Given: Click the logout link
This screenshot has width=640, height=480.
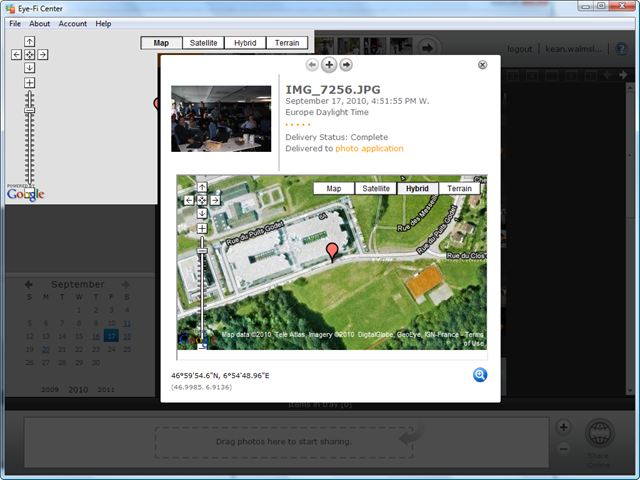Looking at the screenshot, I should click(x=519, y=48).
